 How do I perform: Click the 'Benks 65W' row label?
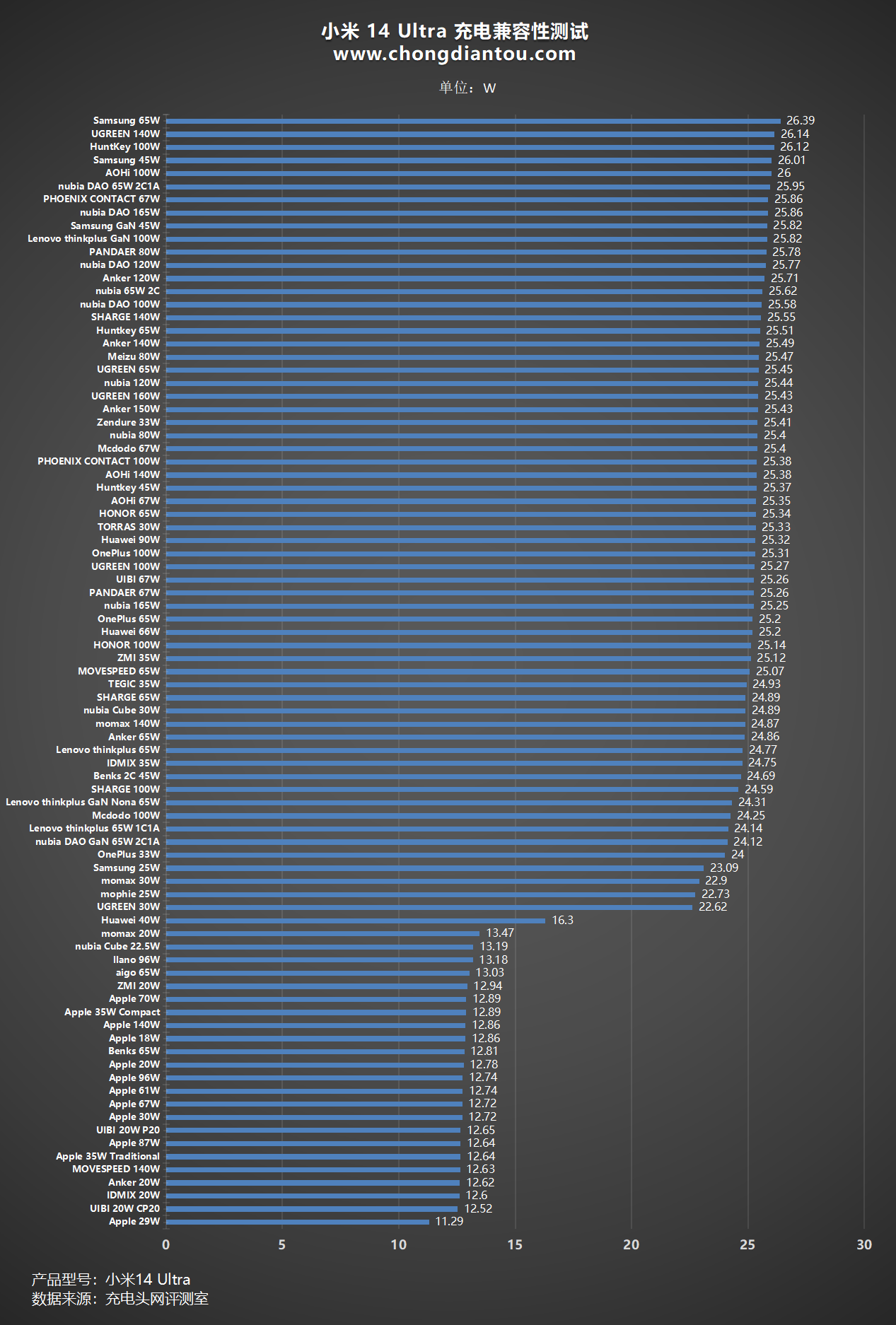[134, 1051]
